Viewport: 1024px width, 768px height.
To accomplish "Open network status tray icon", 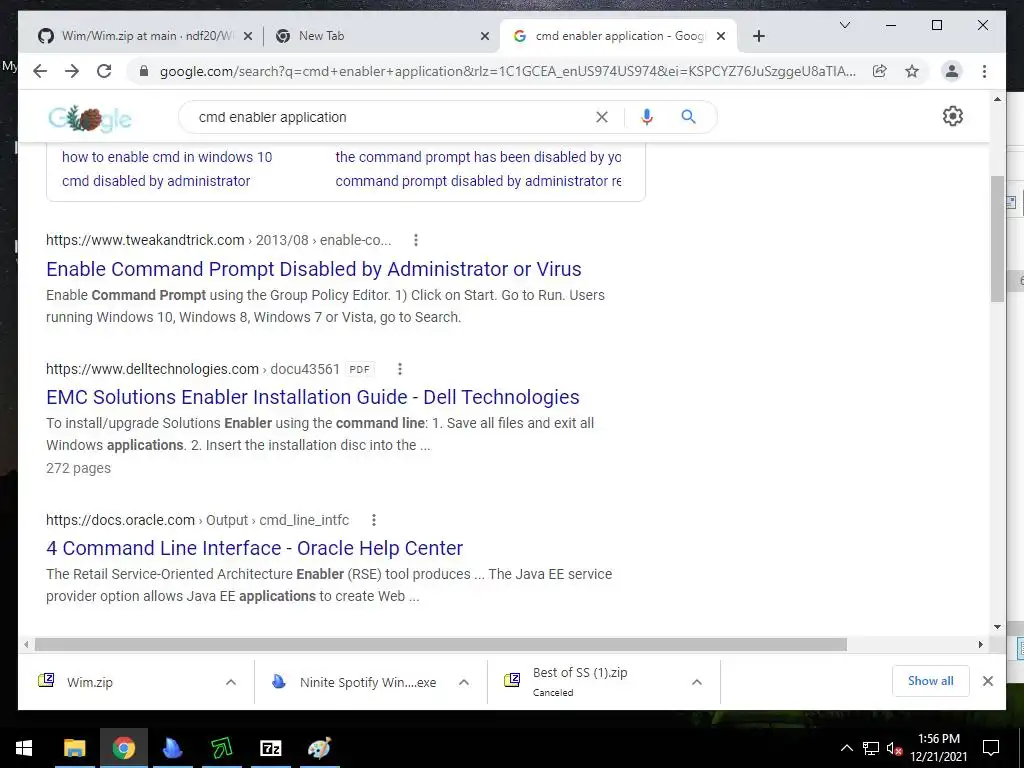I will pos(871,748).
